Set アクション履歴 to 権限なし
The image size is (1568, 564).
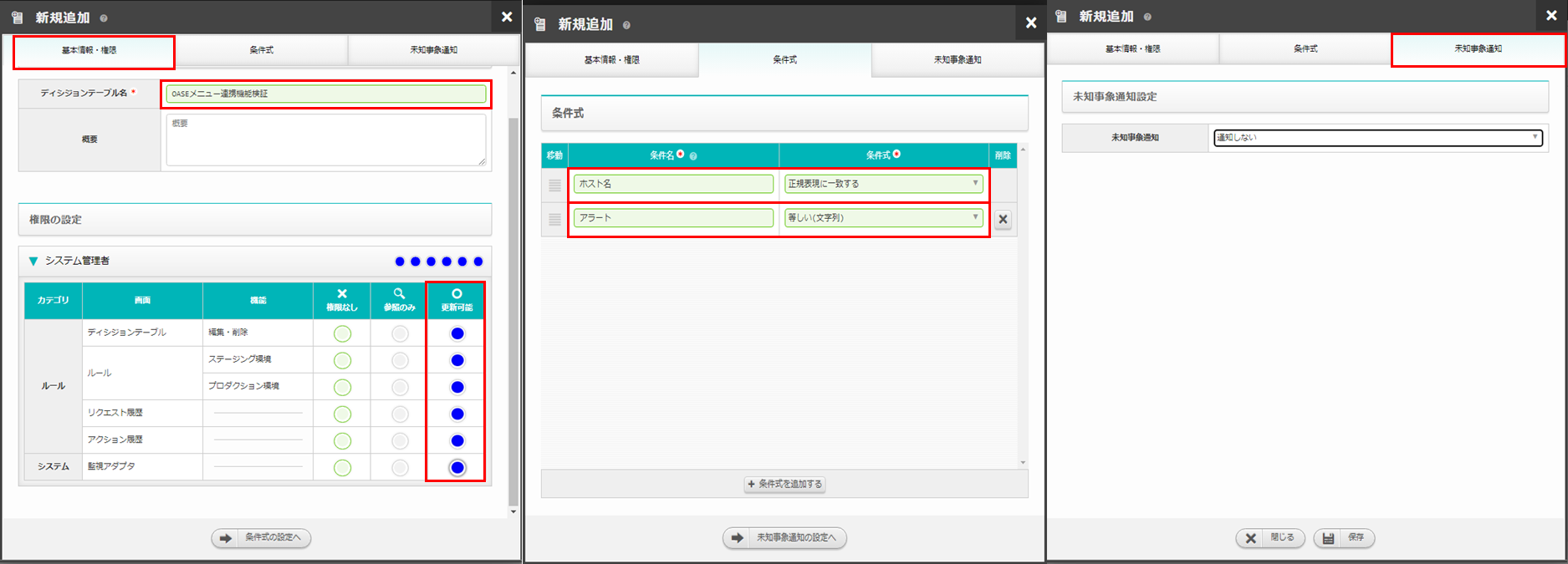coord(342,440)
